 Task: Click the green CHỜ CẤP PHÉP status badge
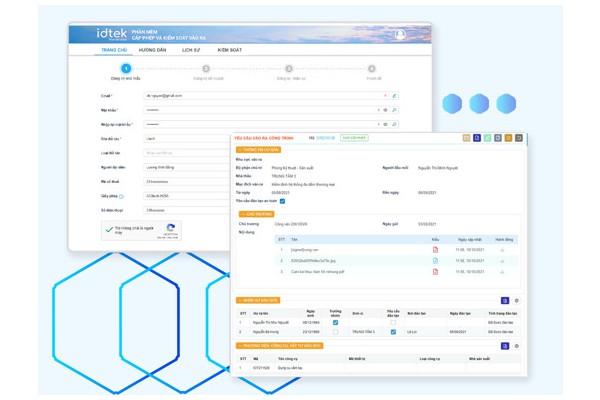click(354, 138)
